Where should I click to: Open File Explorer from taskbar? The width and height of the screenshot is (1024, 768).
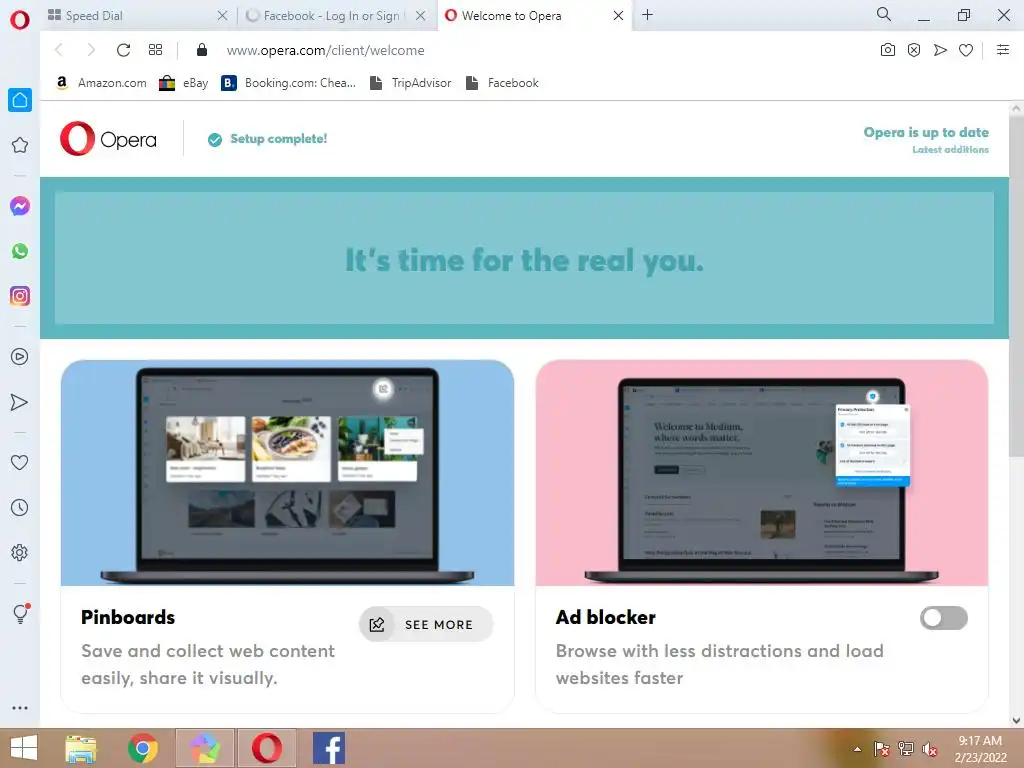(81, 748)
